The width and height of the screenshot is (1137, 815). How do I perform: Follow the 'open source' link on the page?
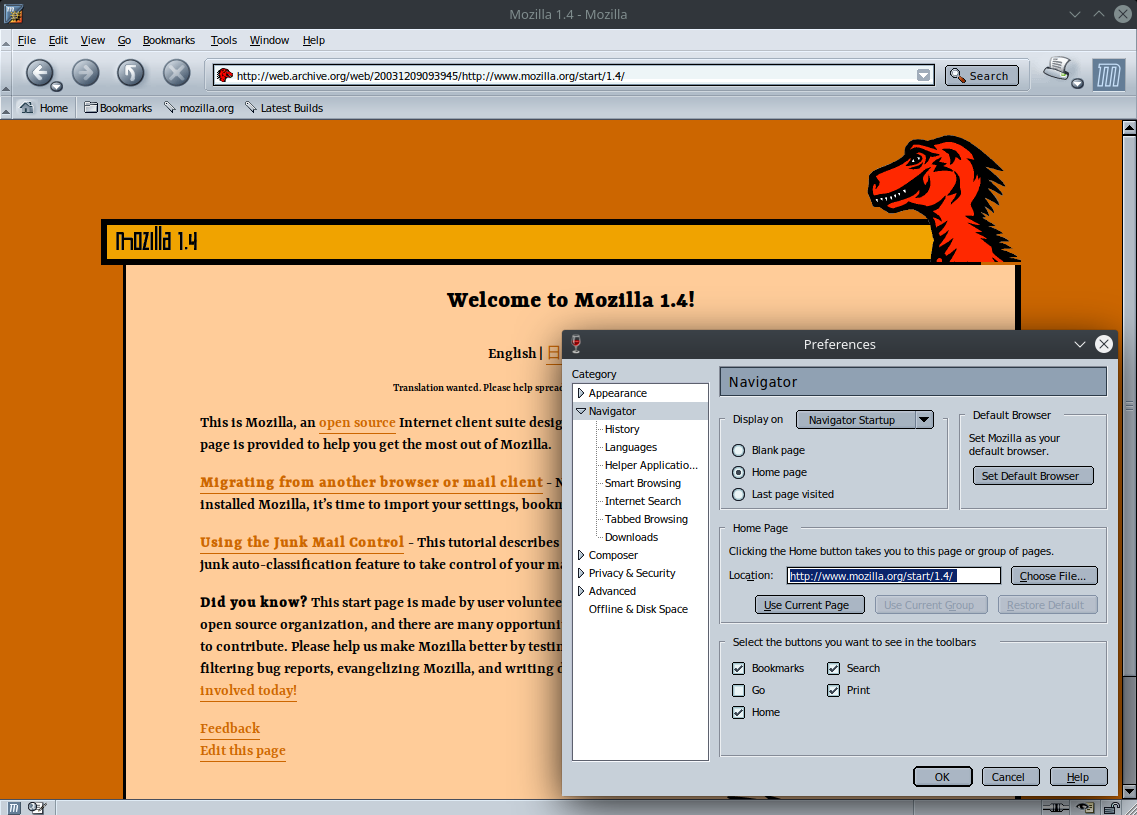[357, 423]
